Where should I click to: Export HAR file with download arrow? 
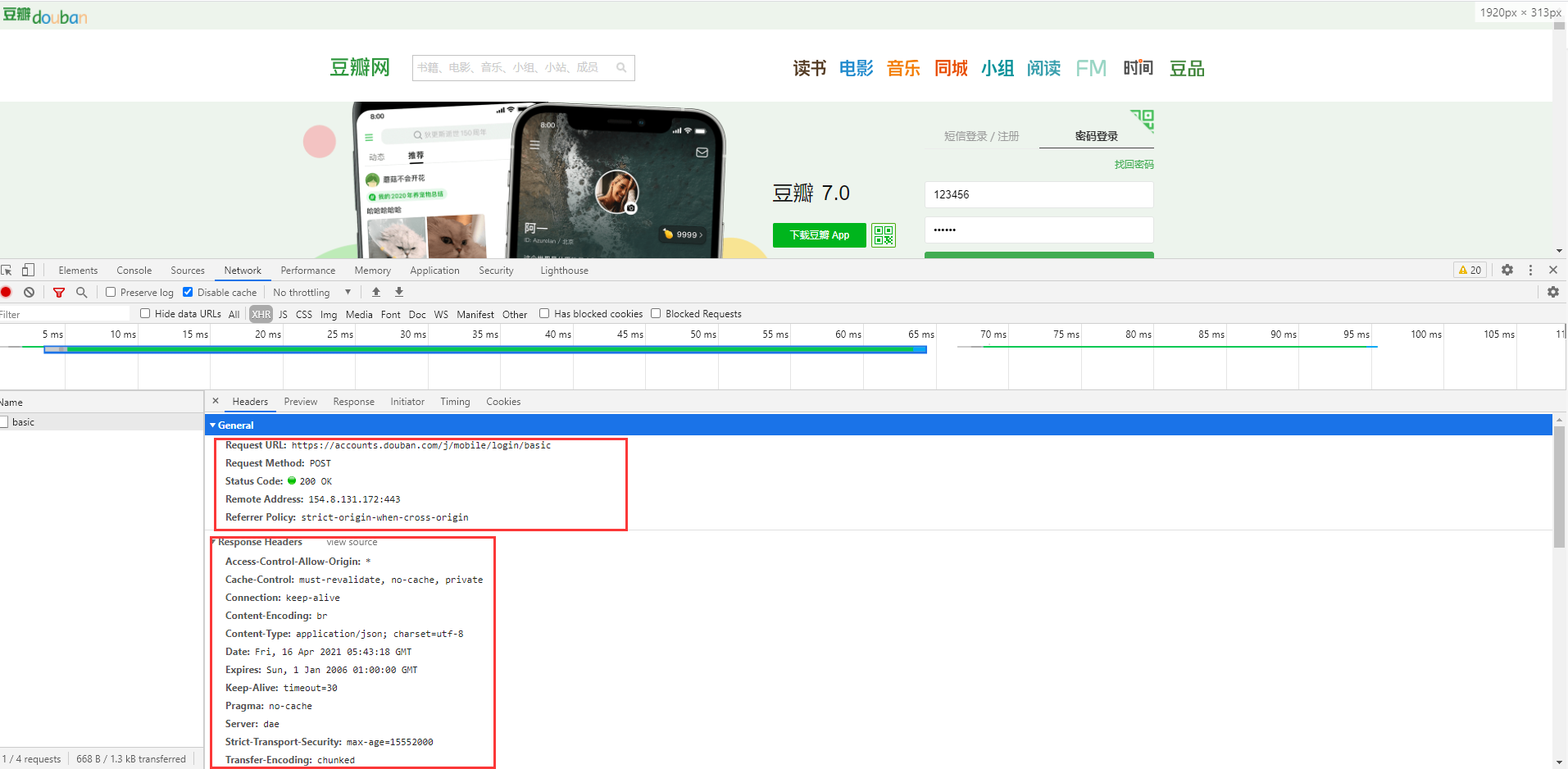399,292
